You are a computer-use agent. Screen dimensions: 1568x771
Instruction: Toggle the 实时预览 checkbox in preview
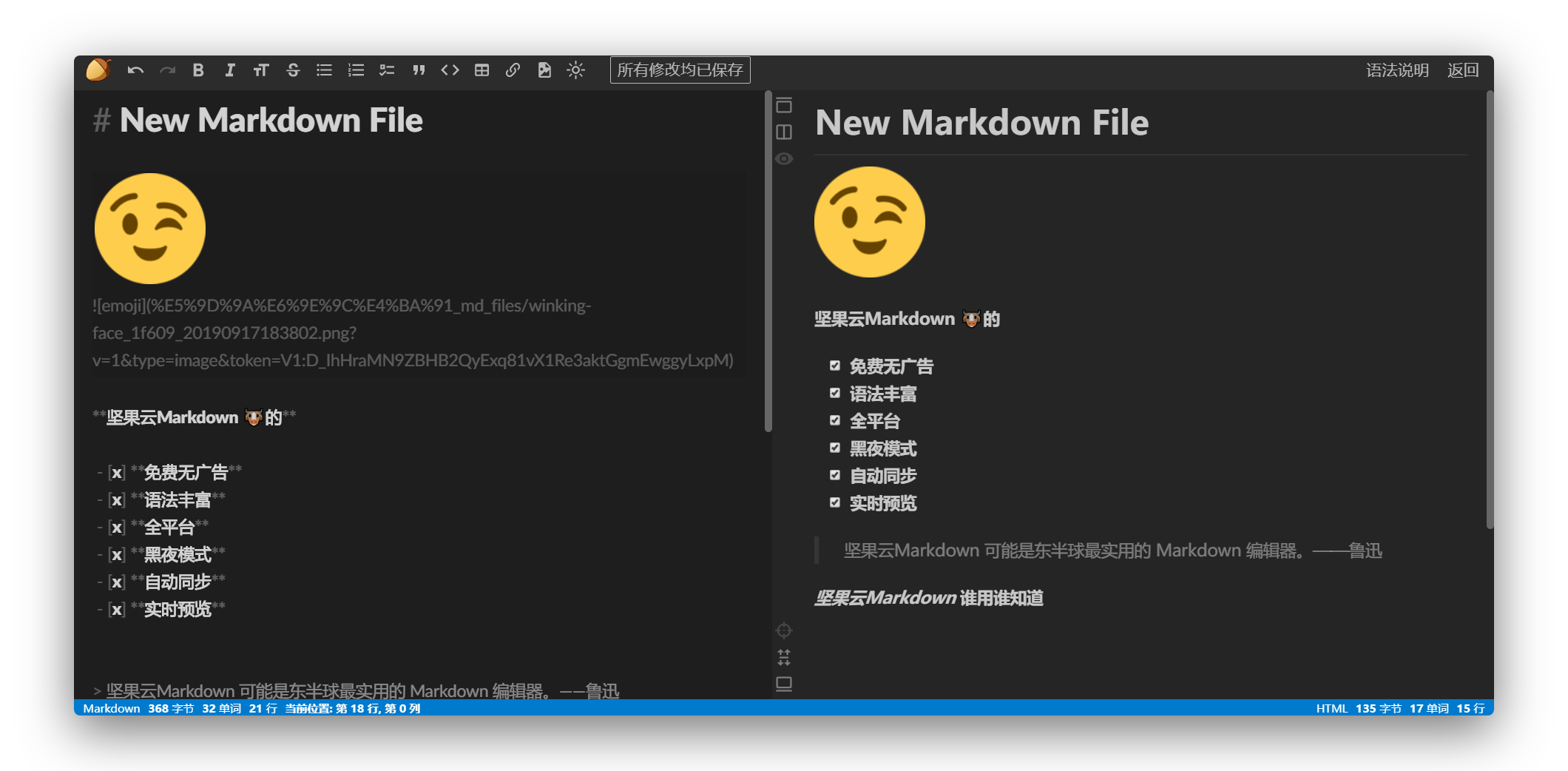835,502
